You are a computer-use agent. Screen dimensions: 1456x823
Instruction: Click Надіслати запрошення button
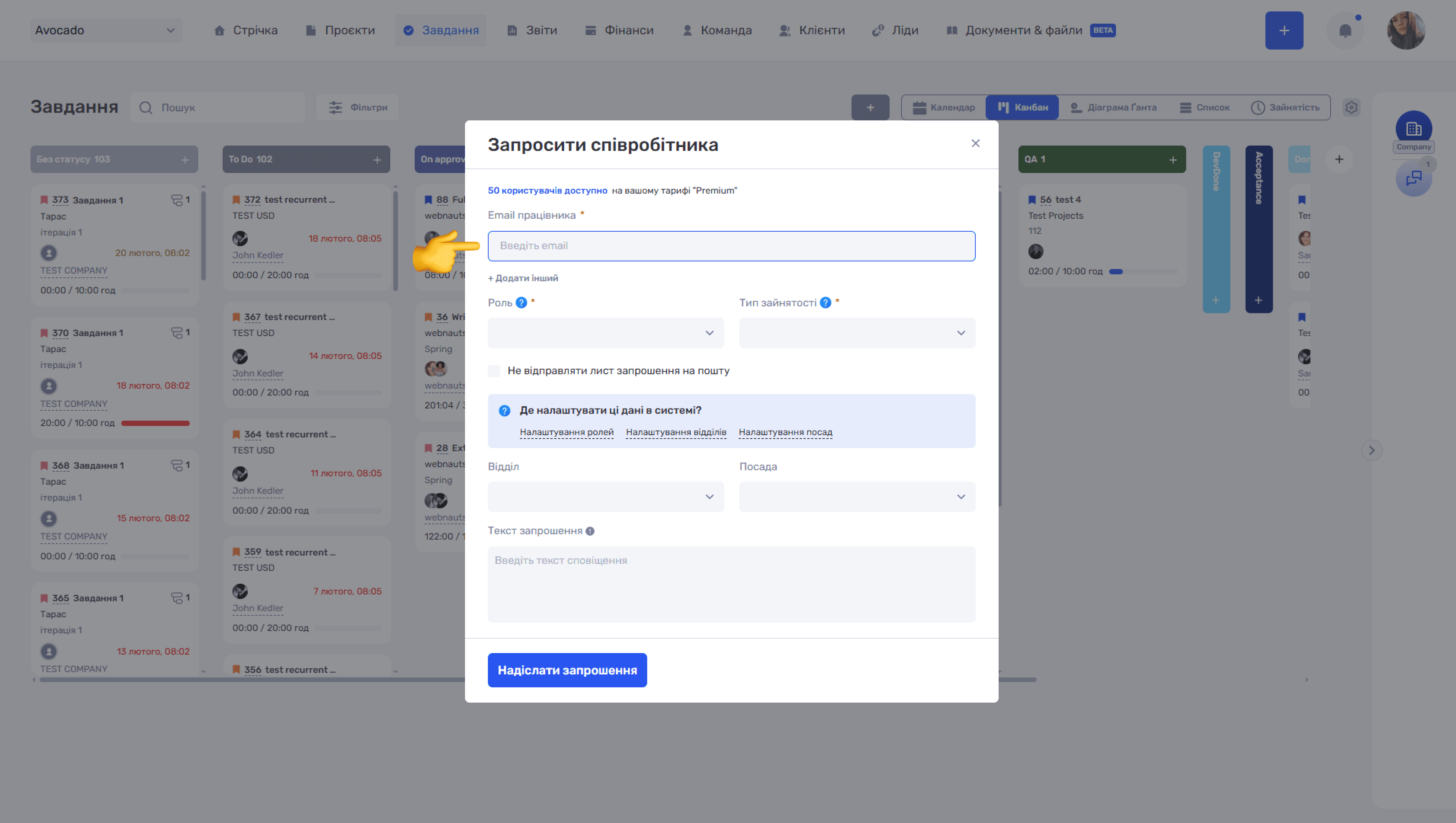(567, 670)
